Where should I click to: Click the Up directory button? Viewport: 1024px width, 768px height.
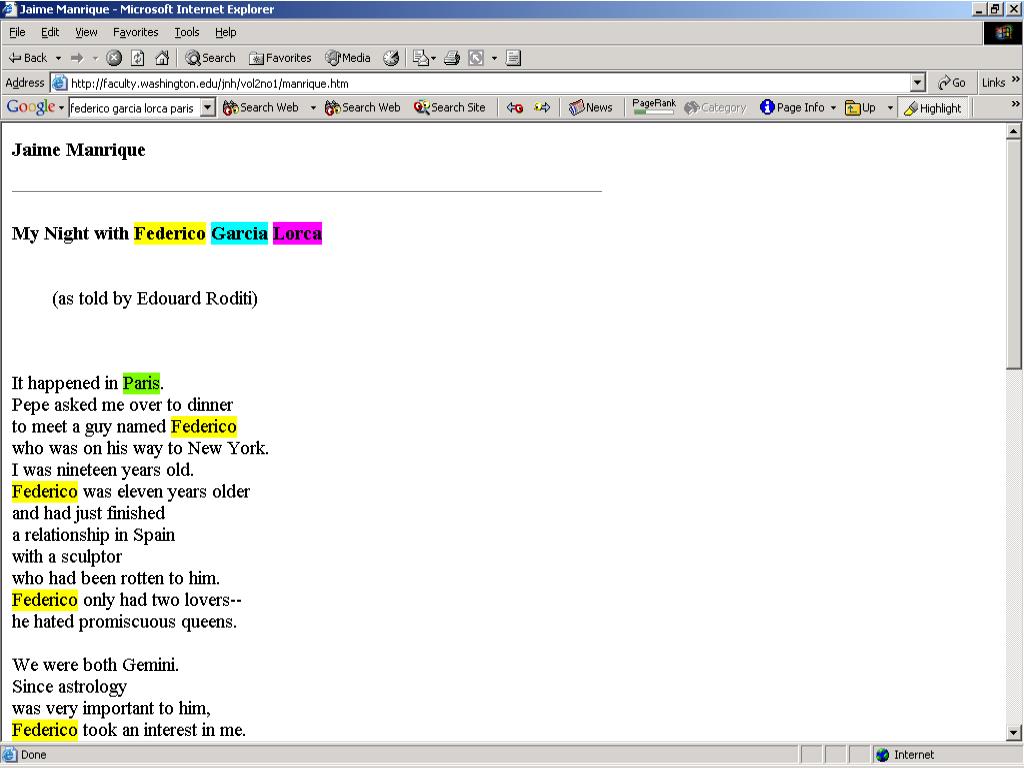tap(860, 108)
